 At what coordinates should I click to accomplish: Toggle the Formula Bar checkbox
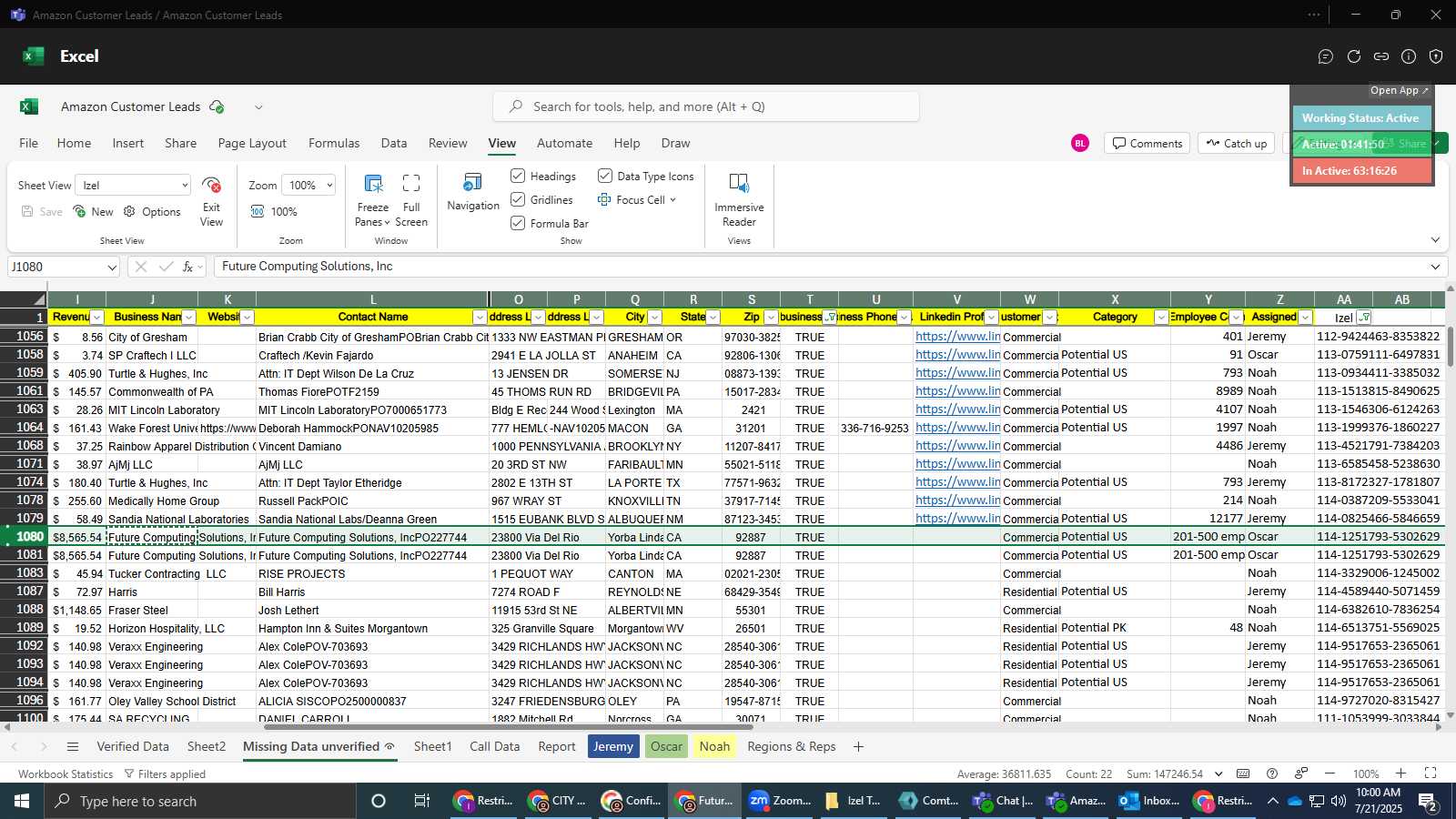518,223
